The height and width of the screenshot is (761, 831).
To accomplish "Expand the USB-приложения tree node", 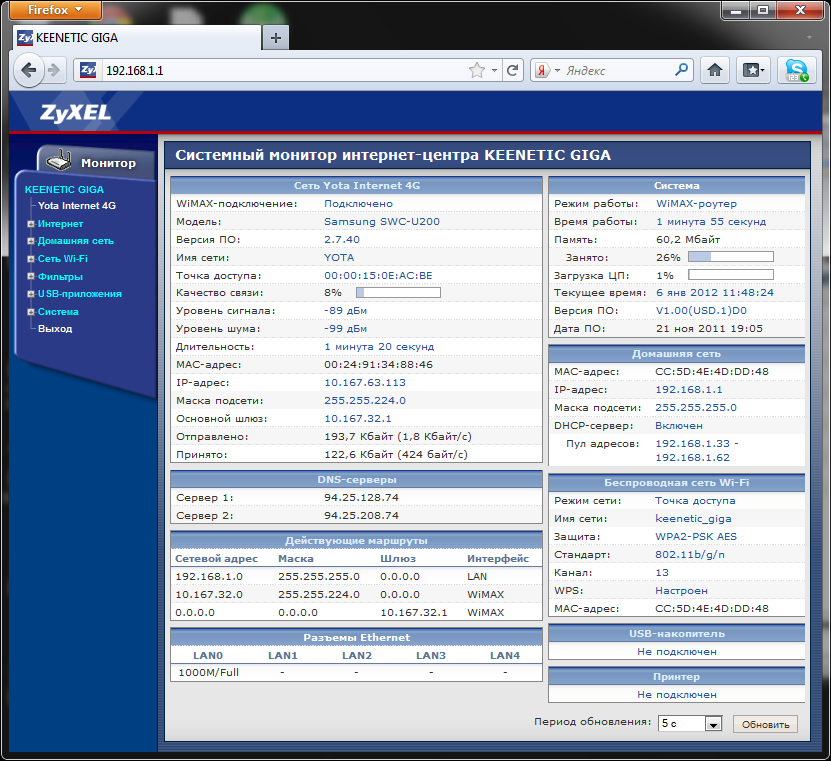I will (31, 294).
